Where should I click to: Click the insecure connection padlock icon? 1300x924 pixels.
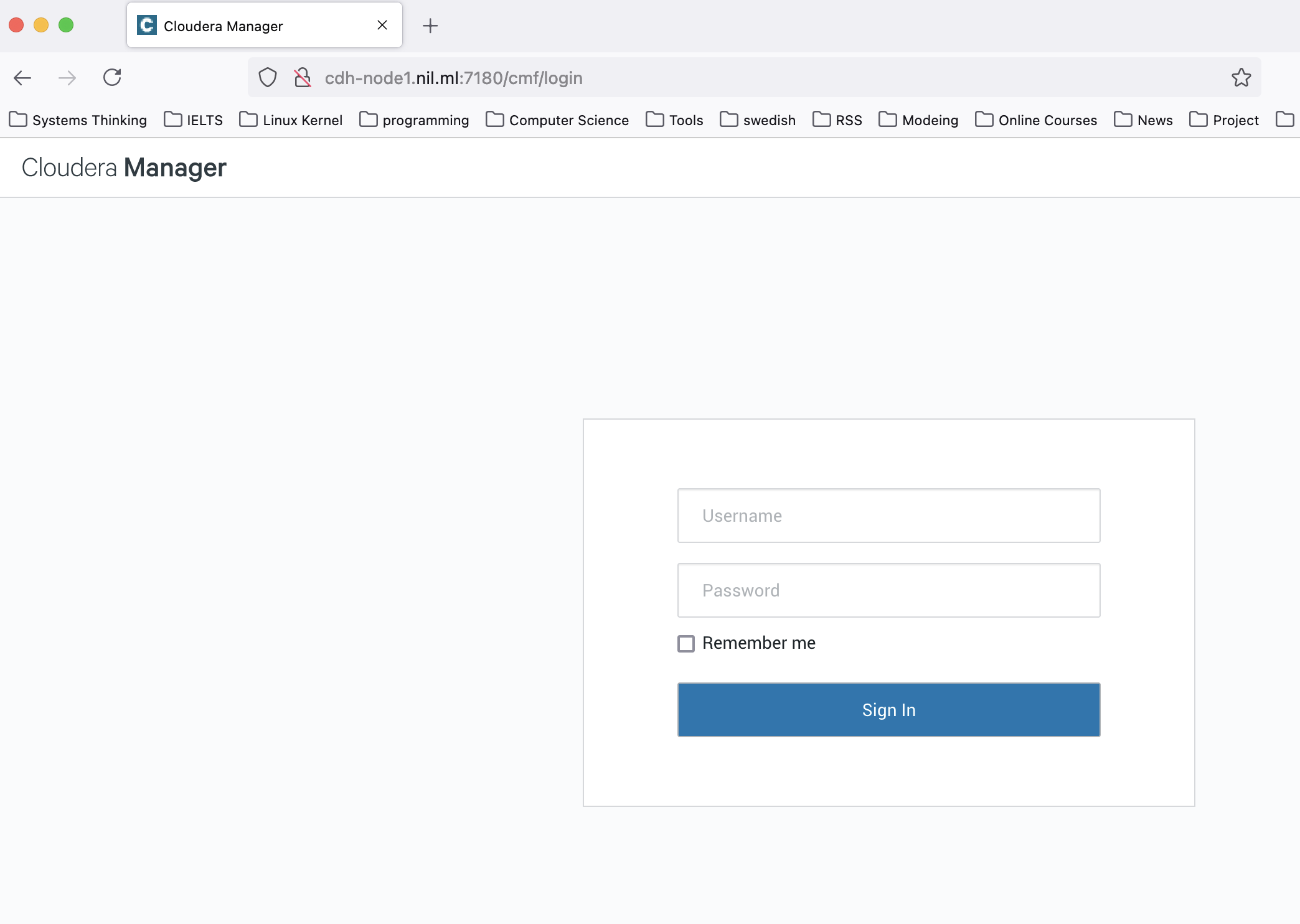coord(303,78)
